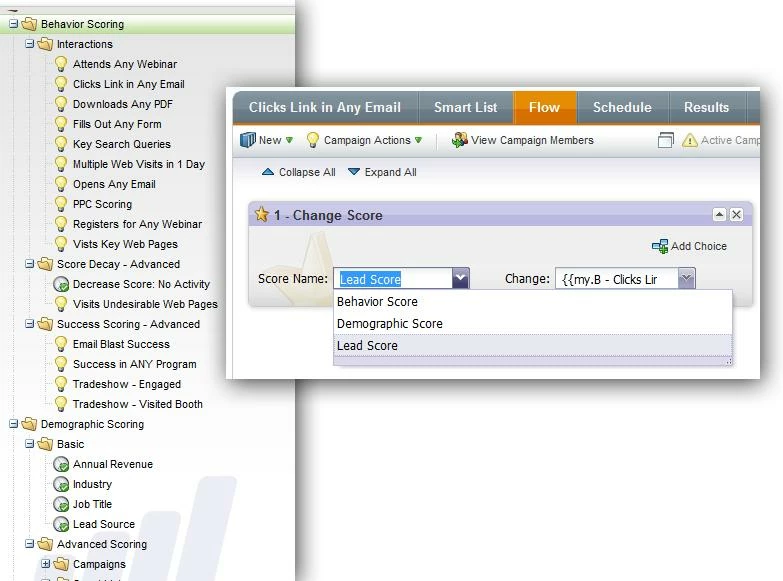Image resolution: width=783 pixels, height=581 pixels.
Task: Switch to the Results tab
Action: pyautogui.click(x=707, y=107)
